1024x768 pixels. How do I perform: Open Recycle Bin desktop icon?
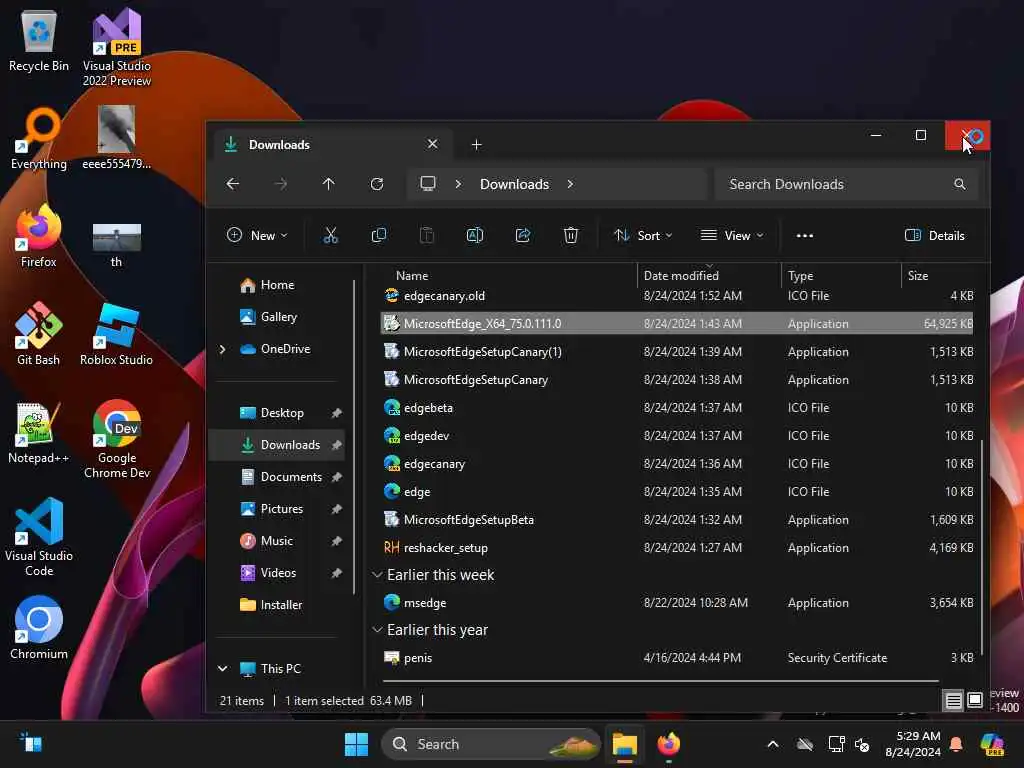point(39,42)
